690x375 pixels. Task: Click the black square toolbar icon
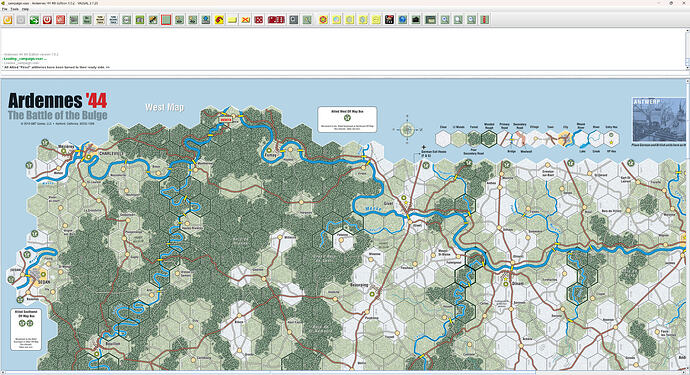(x=389, y=19)
